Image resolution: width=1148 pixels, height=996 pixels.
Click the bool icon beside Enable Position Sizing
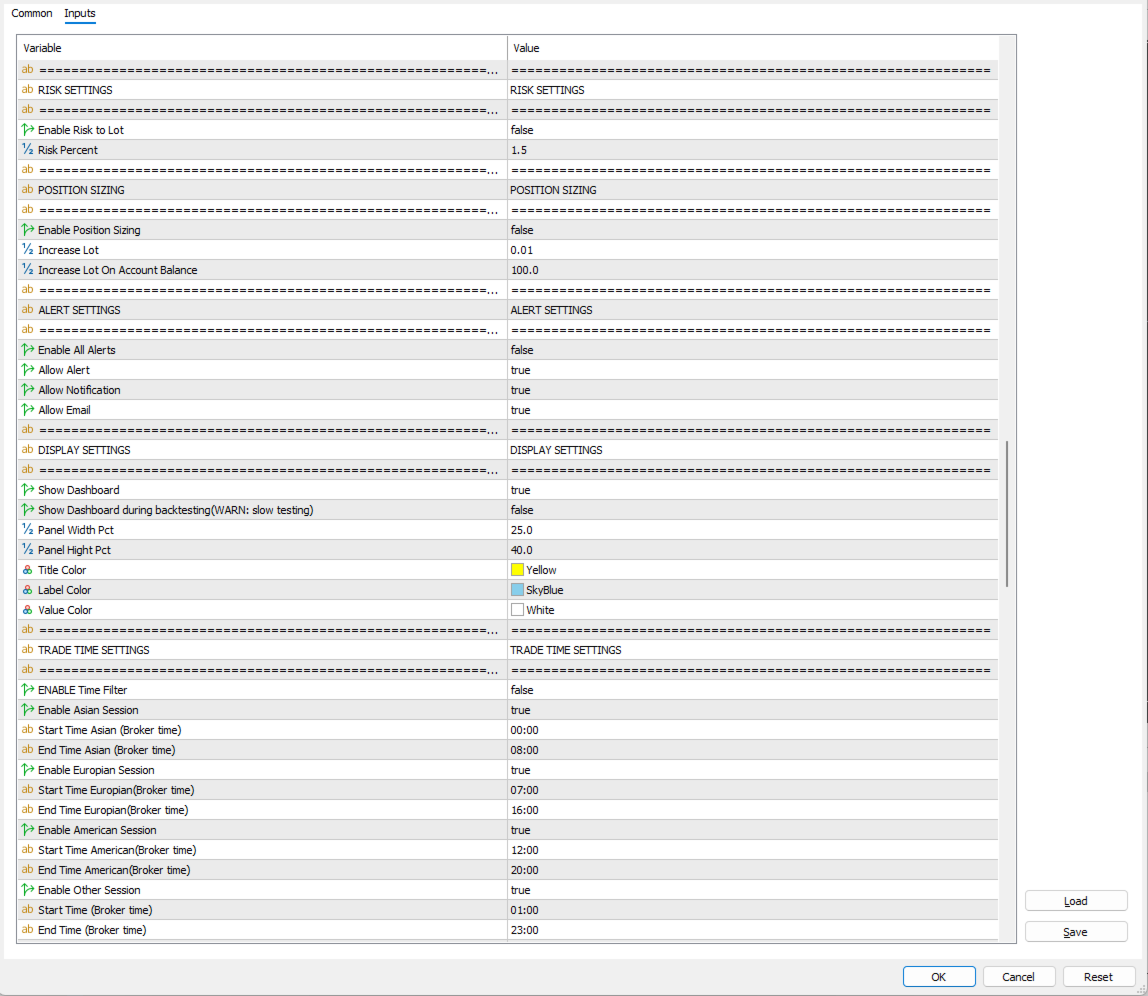28,230
